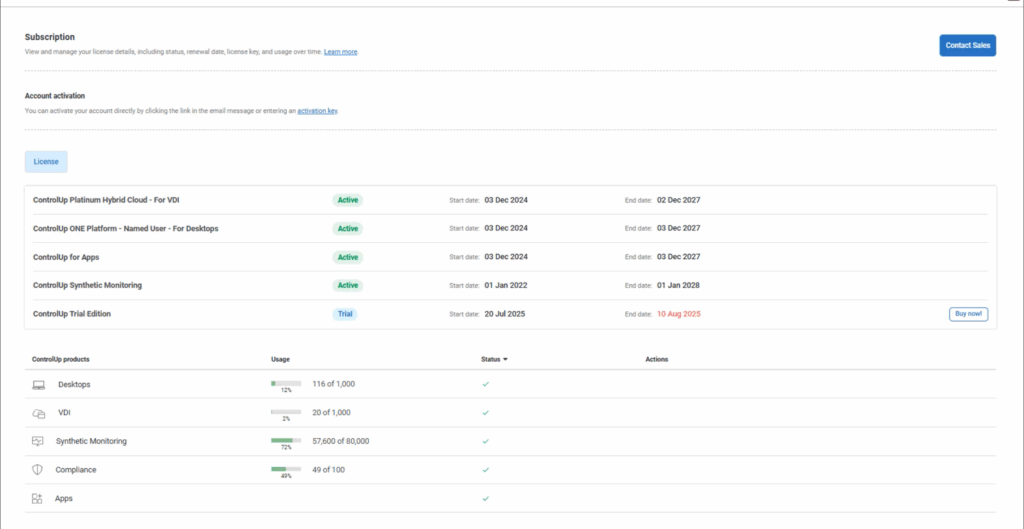Click the Trial status badge

coord(345,314)
